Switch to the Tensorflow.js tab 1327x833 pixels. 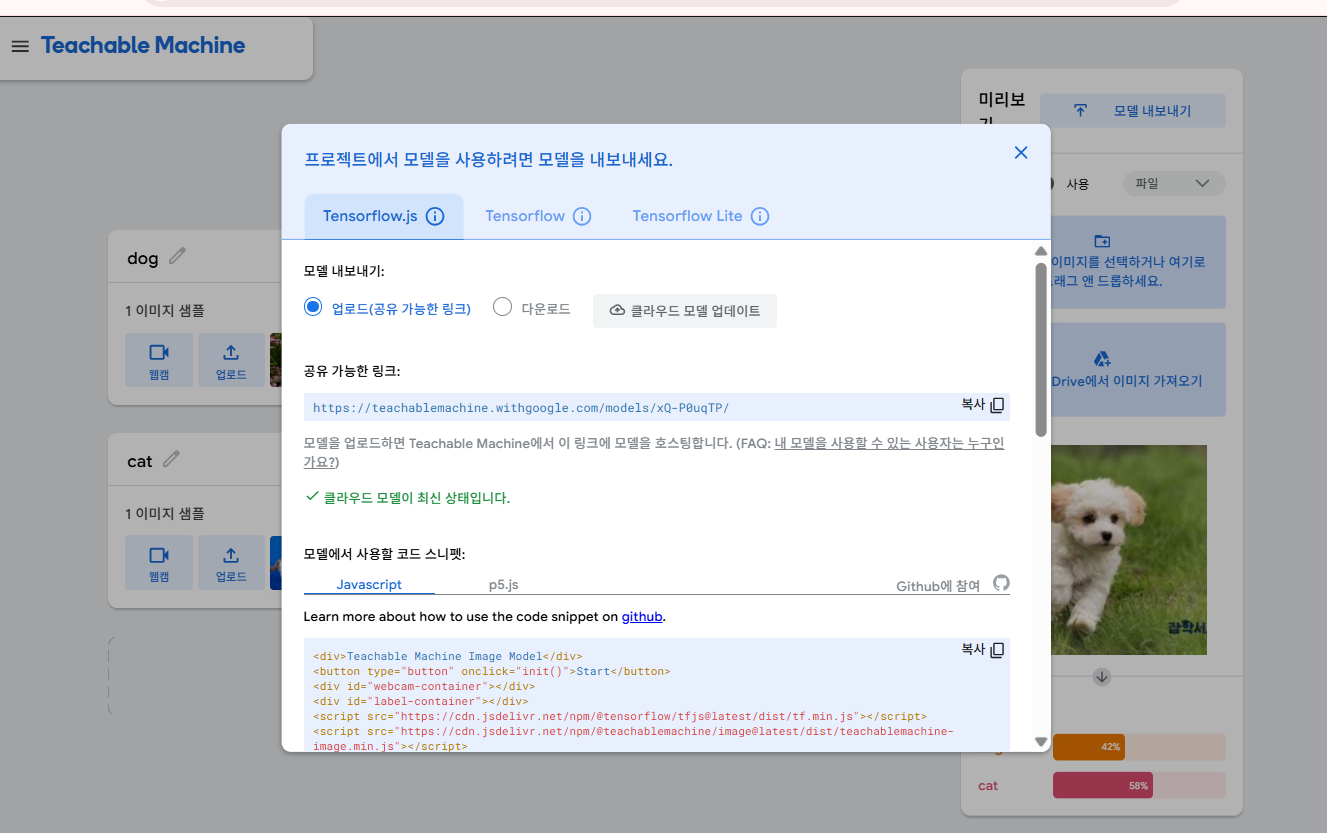384,216
